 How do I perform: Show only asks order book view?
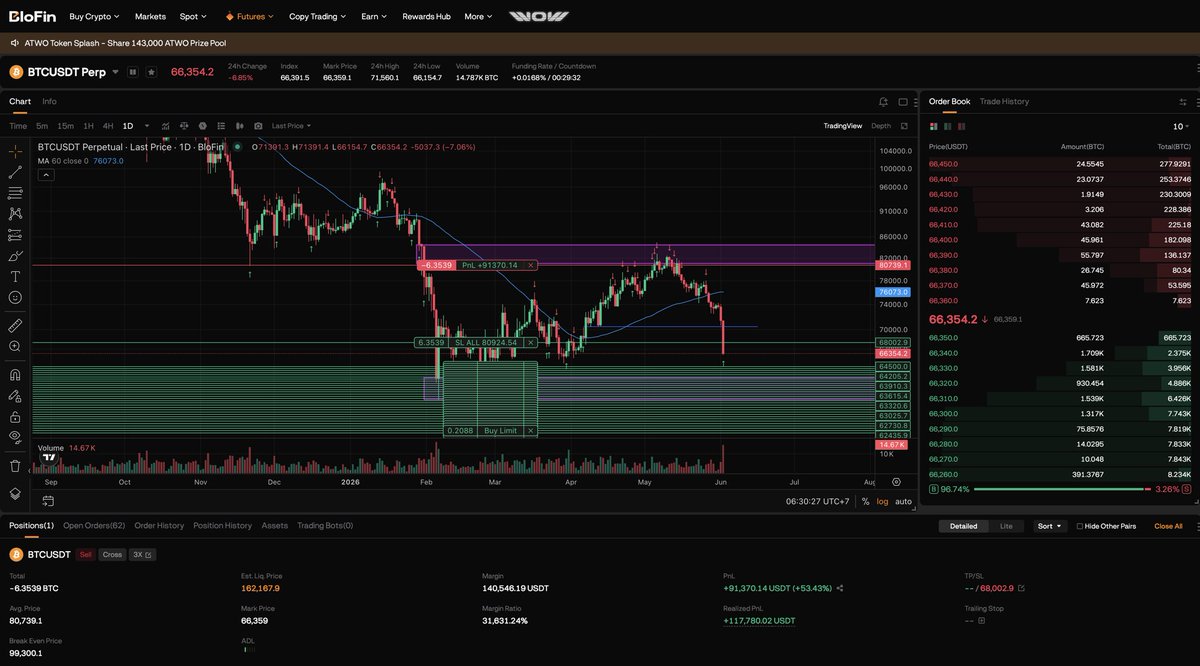(x=962, y=127)
